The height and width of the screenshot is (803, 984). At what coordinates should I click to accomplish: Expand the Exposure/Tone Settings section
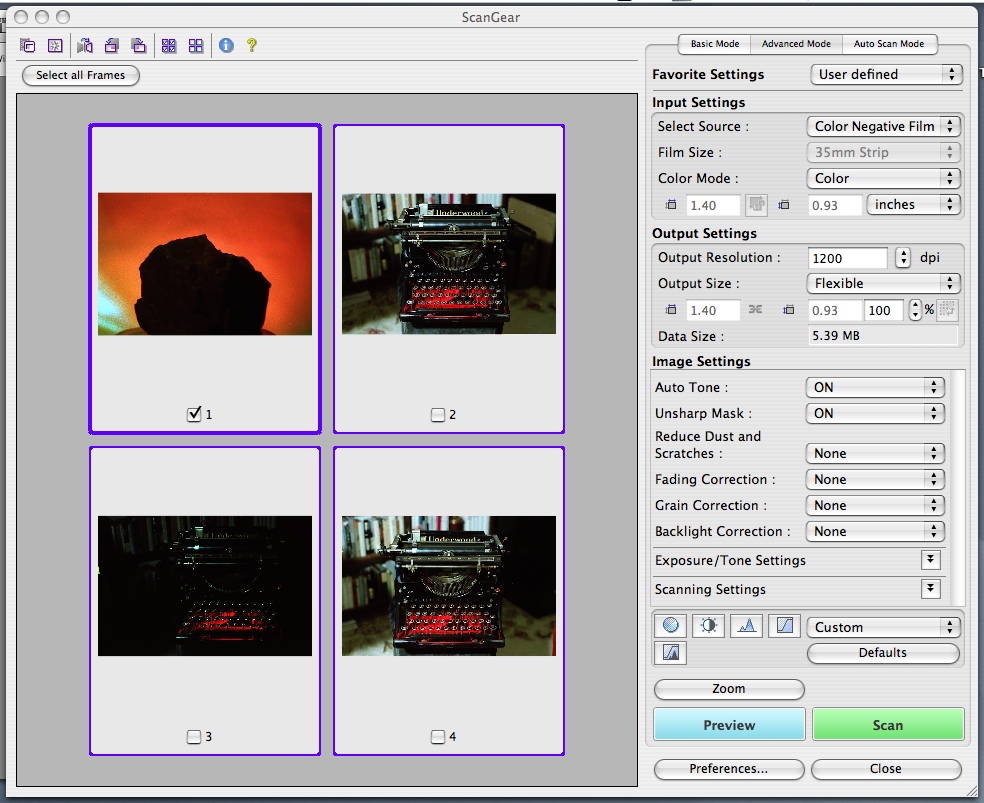(931, 560)
